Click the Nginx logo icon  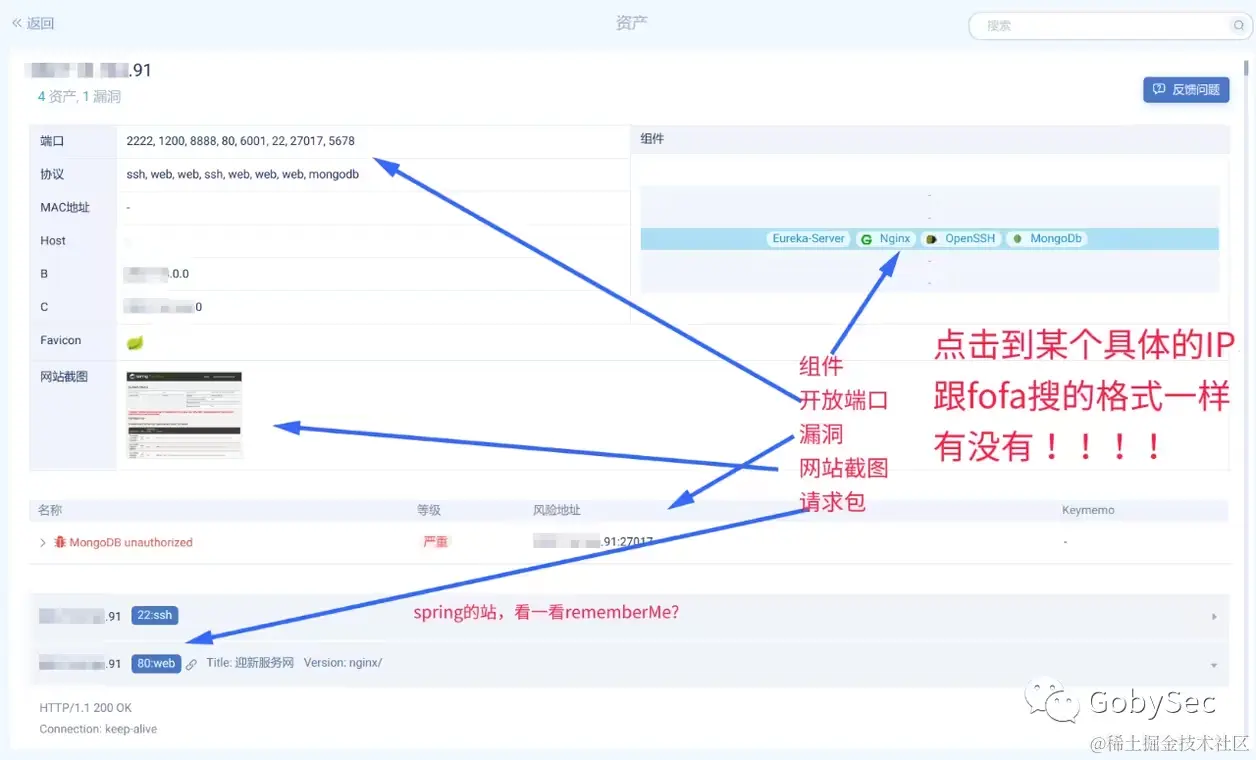[x=867, y=239]
